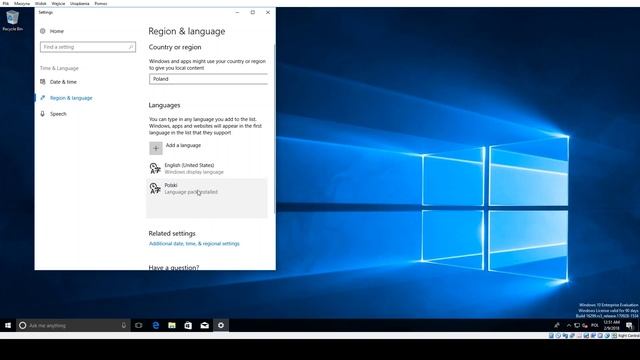
Task: Click the volume icon in system tray
Action: [x=585, y=325]
